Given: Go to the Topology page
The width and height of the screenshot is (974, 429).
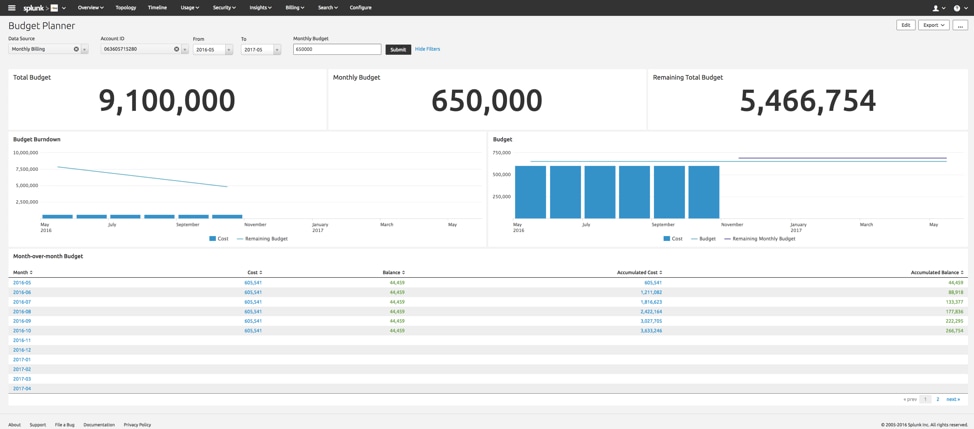Looking at the screenshot, I should [126, 7].
